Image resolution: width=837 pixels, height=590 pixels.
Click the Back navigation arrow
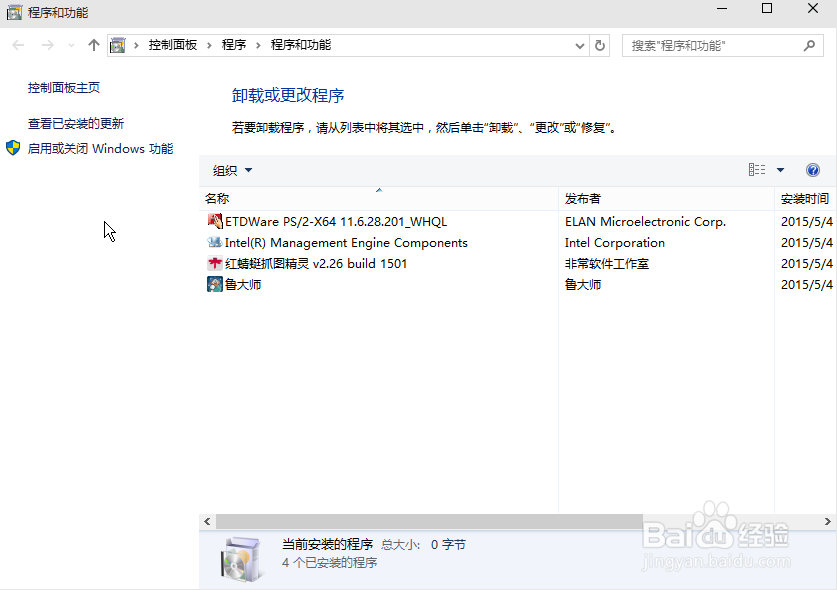coord(18,45)
